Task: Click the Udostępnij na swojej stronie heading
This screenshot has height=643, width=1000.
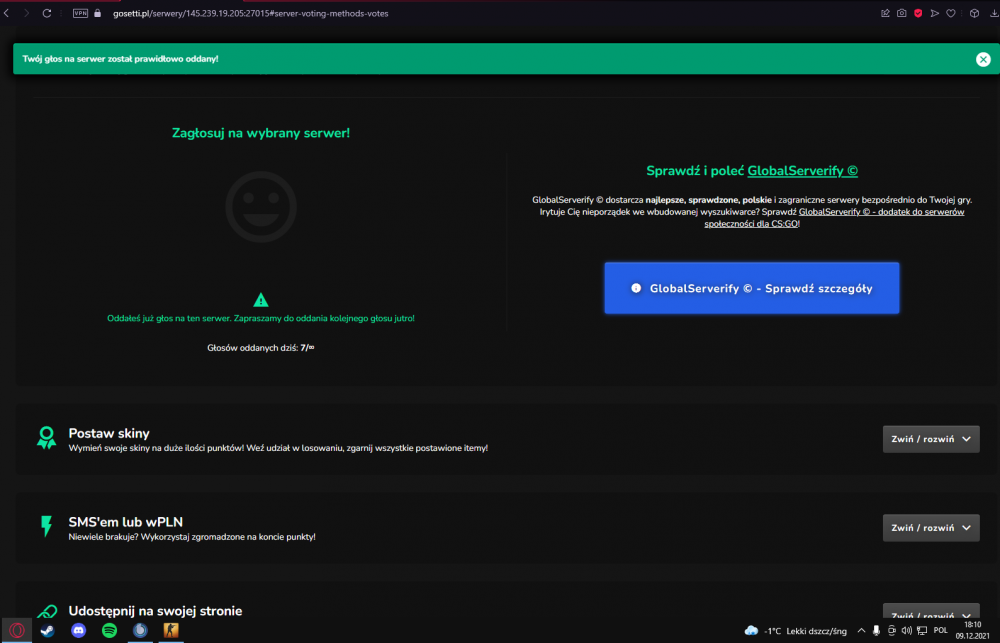Action: tap(155, 610)
